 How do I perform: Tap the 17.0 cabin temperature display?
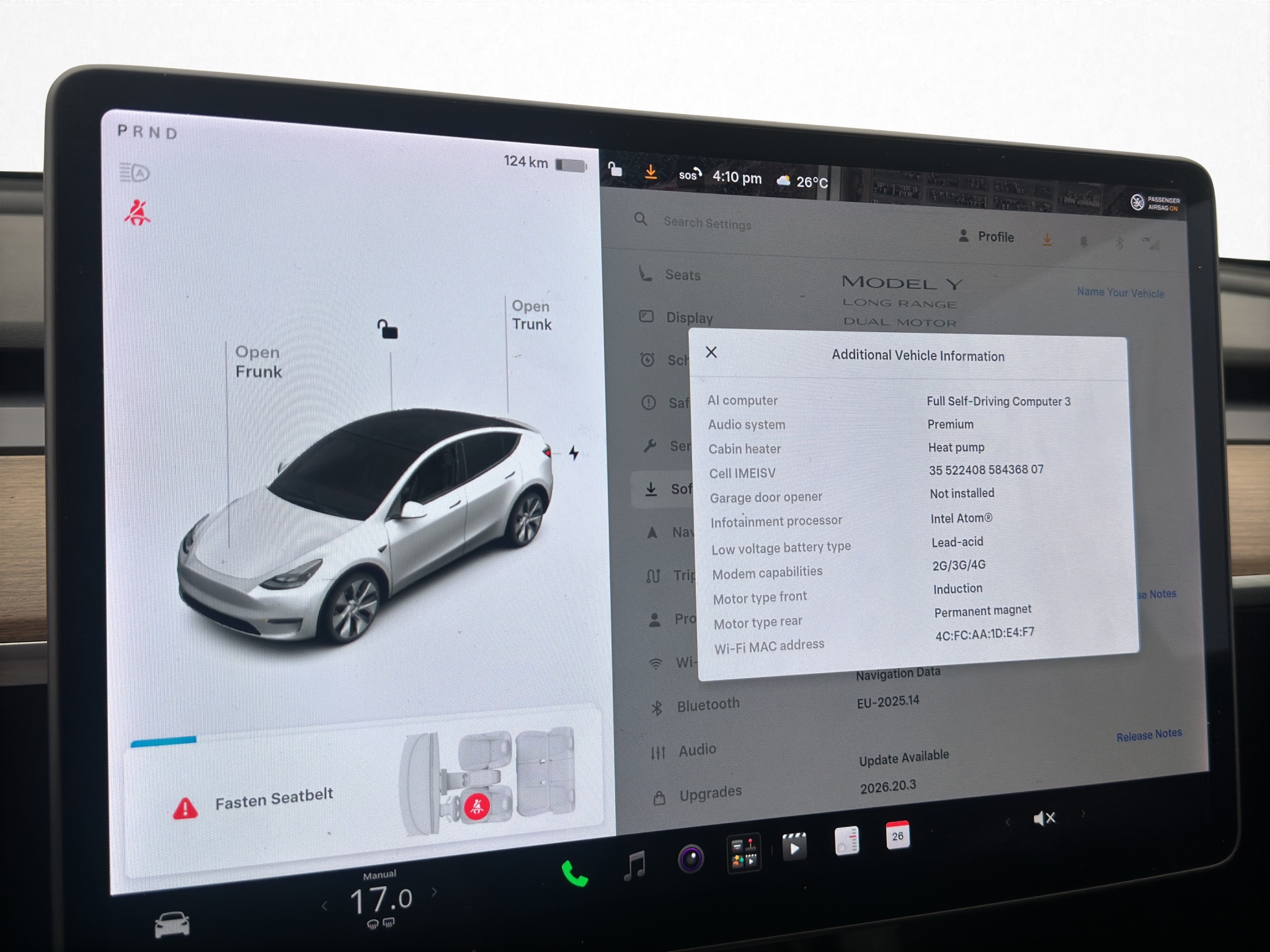pos(380,899)
